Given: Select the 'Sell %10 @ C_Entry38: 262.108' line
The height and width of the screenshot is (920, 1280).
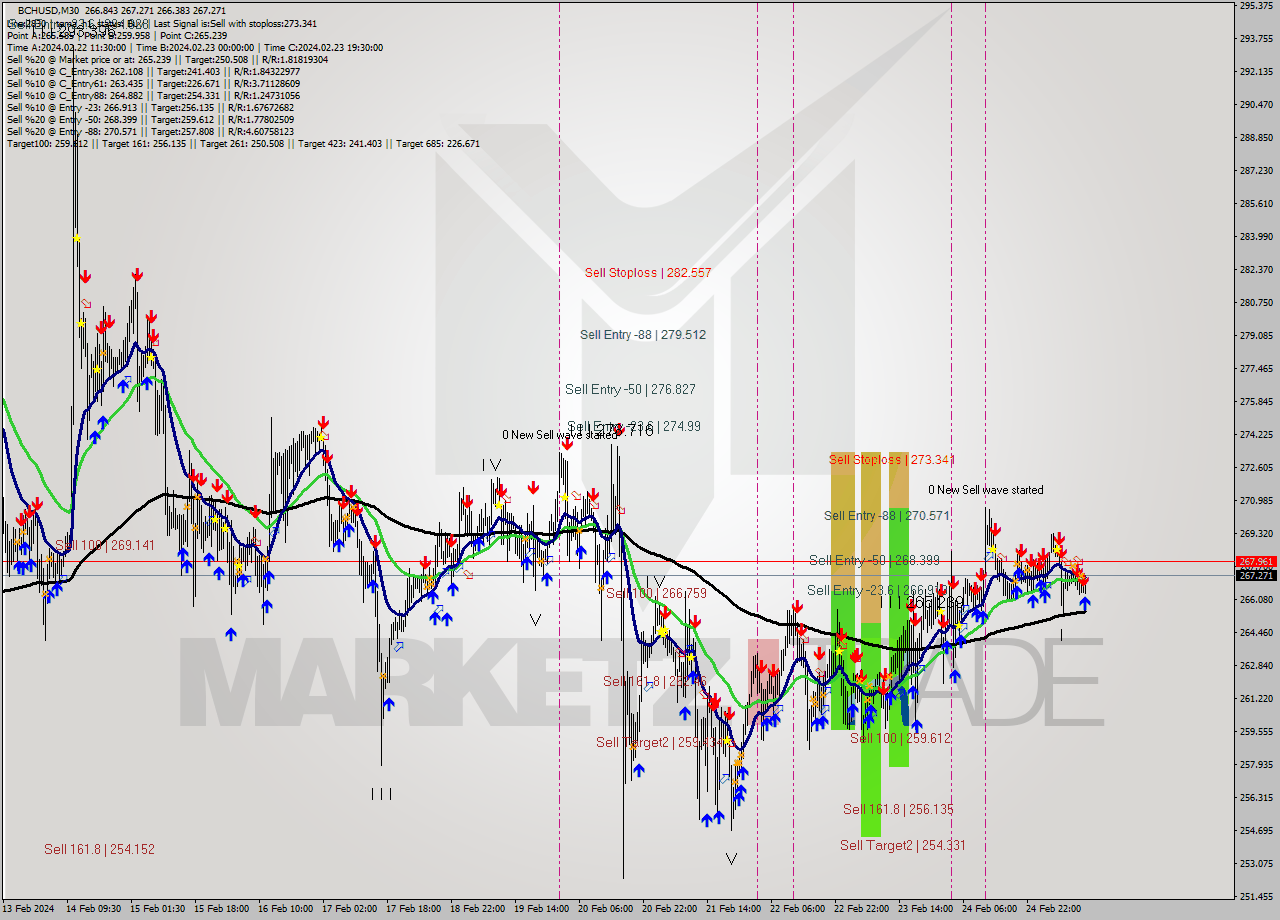Looking at the screenshot, I should click(x=153, y=71).
